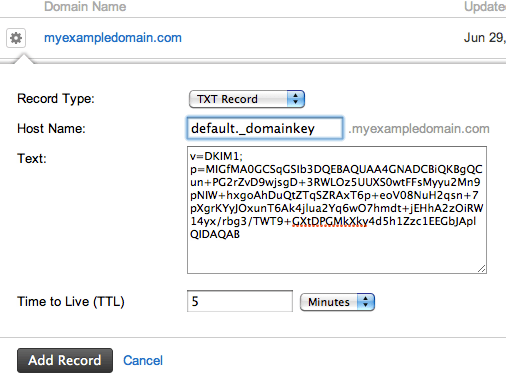Focus the TTL value field showing 5
The height and width of the screenshot is (377, 506).
240,301
